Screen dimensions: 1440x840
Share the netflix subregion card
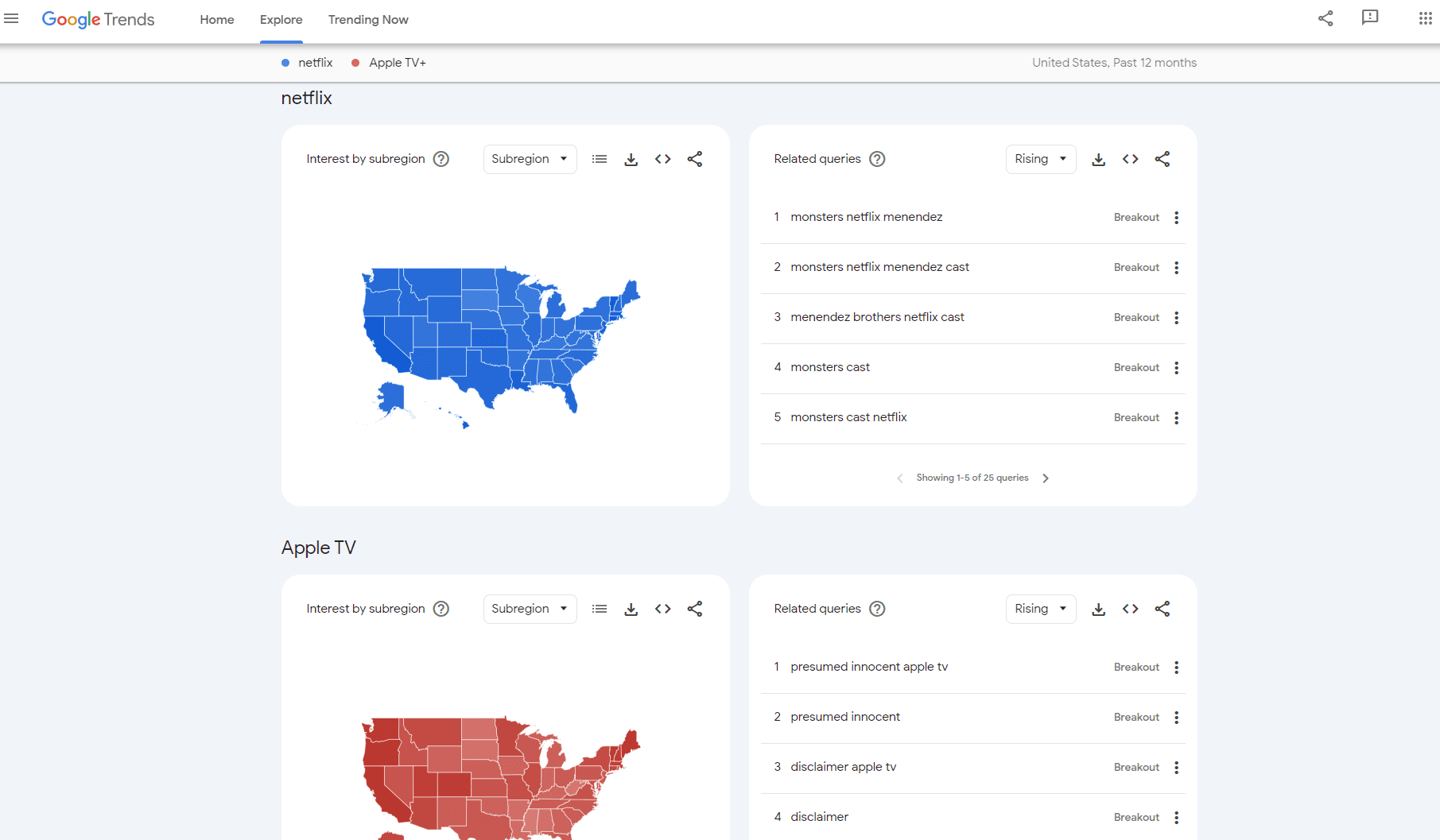pyautogui.click(x=695, y=159)
